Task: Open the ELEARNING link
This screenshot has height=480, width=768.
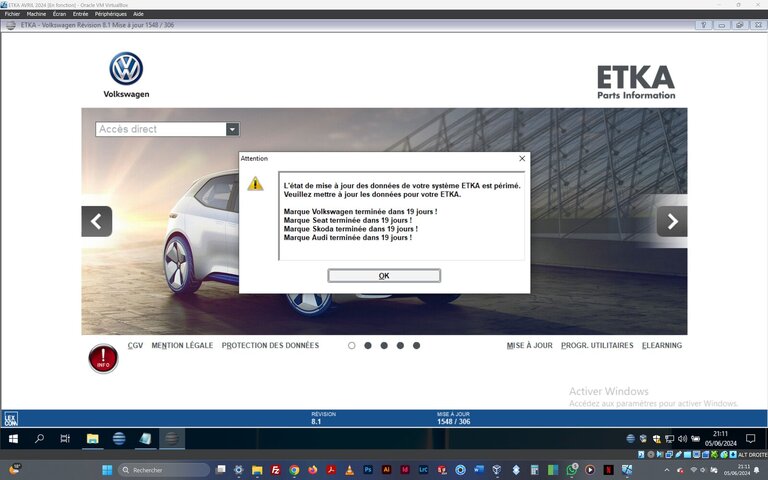Action: coord(662,345)
